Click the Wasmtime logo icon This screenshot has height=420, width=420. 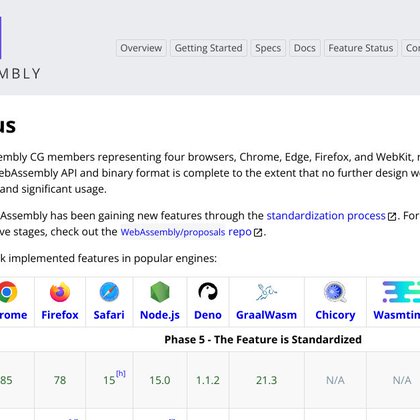click(x=401, y=292)
